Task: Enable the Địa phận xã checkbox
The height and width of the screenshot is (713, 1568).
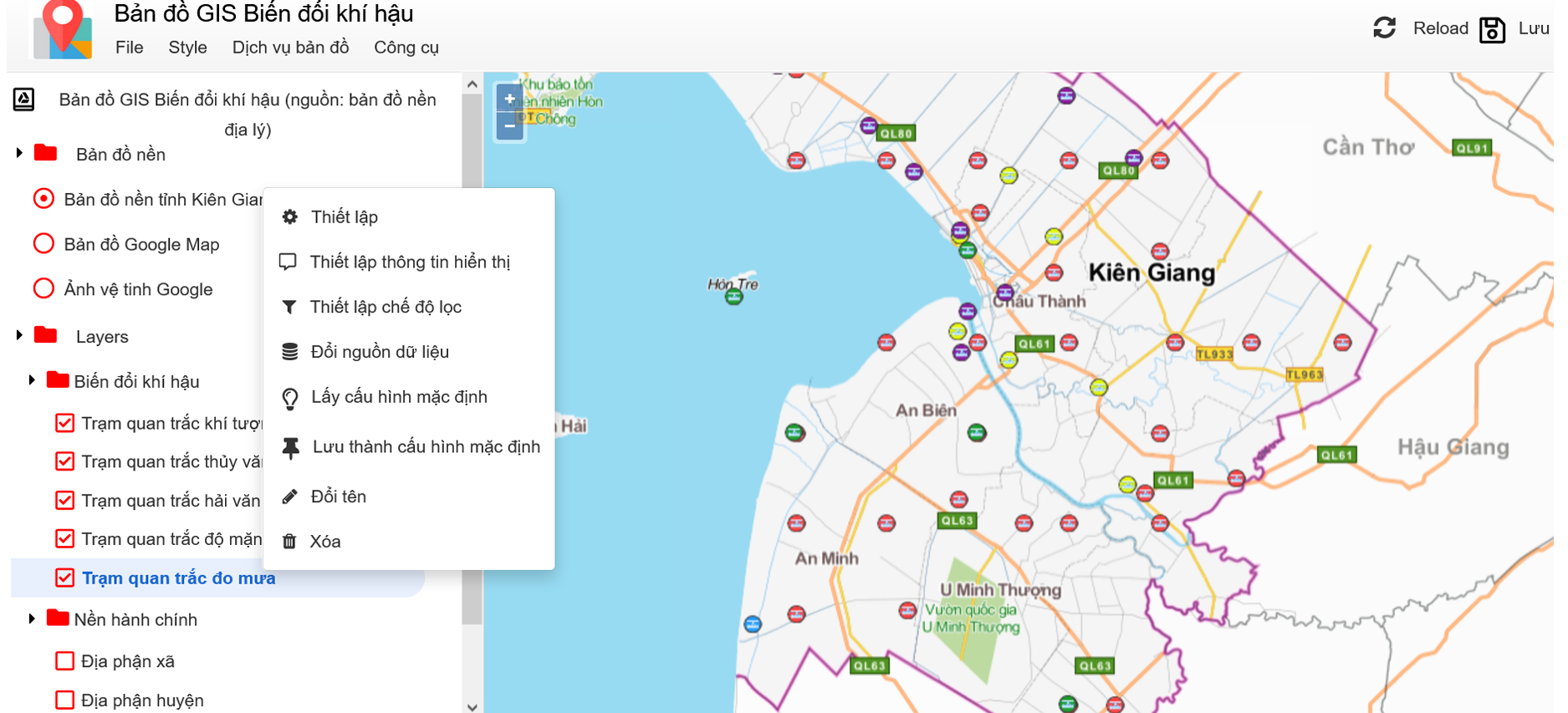Action: tap(64, 661)
